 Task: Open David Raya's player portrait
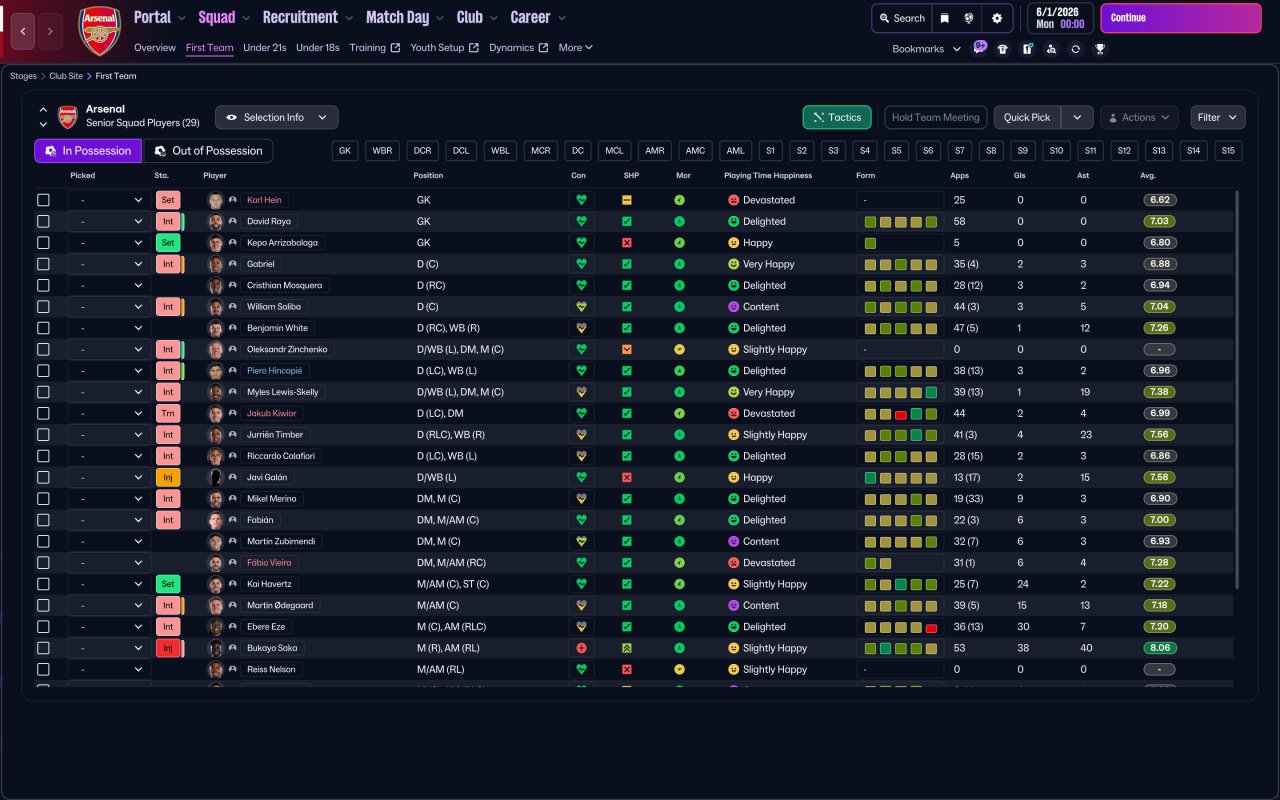215,221
